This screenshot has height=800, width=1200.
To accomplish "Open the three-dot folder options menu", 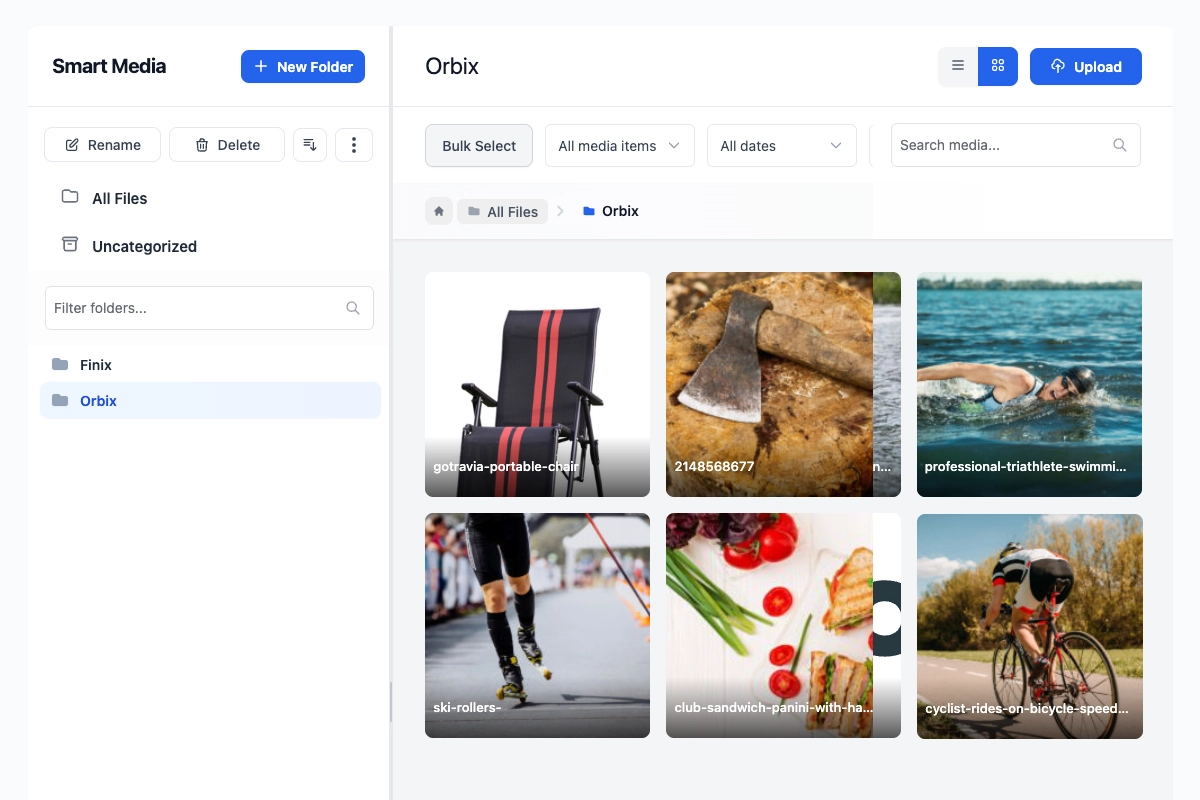I will (x=353, y=144).
